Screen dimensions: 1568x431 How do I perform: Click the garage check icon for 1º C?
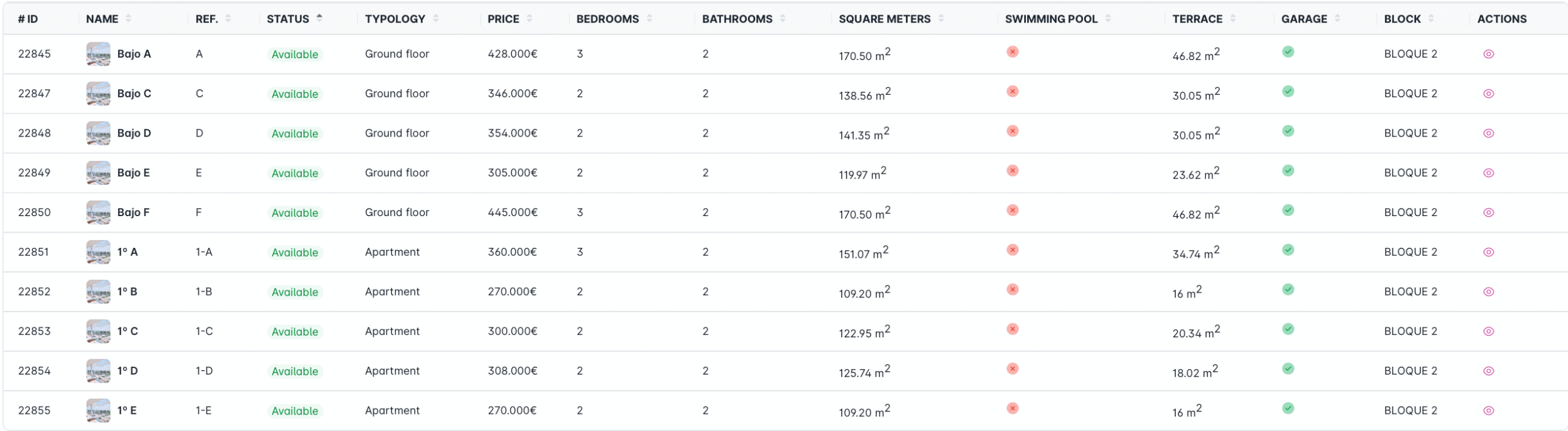pyautogui.click(x=1288, y=329)
